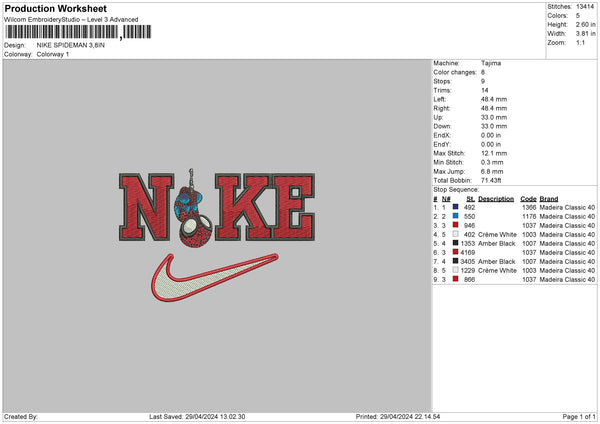This screenshot has height=424, width=600.
Task: Click 'Crème White' in the 402-stitch row
Action: (497, 234)
